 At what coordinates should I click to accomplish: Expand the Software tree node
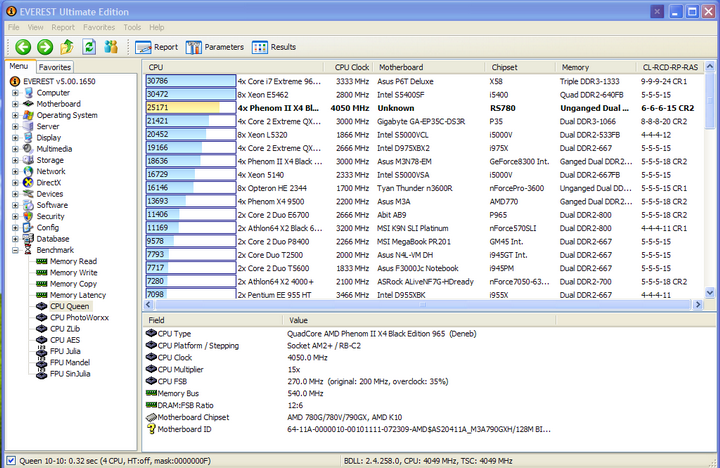pyautogui.click(x=15, y=205)
